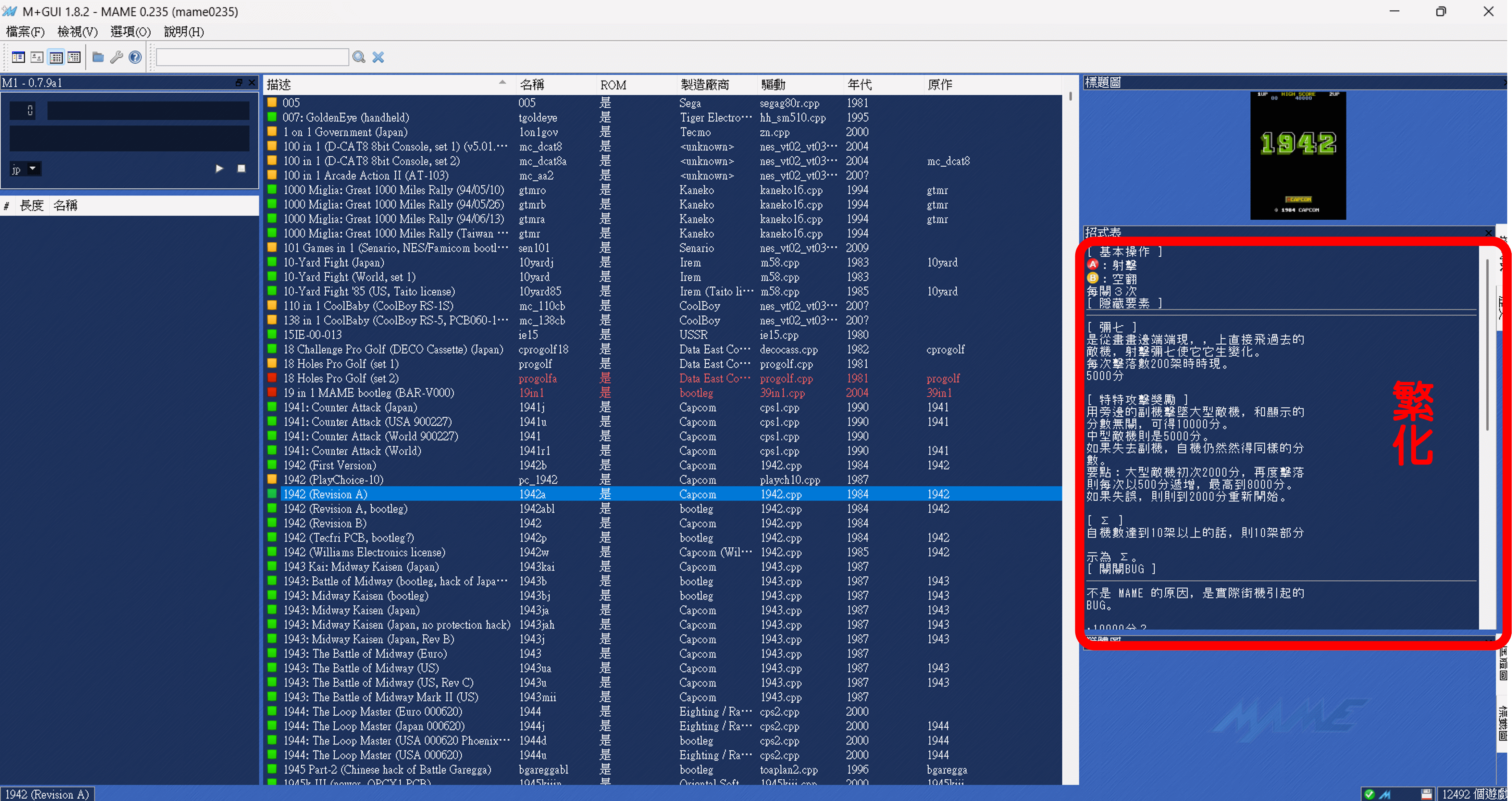Sort by the 描述 column header

[x=389, y=85]
